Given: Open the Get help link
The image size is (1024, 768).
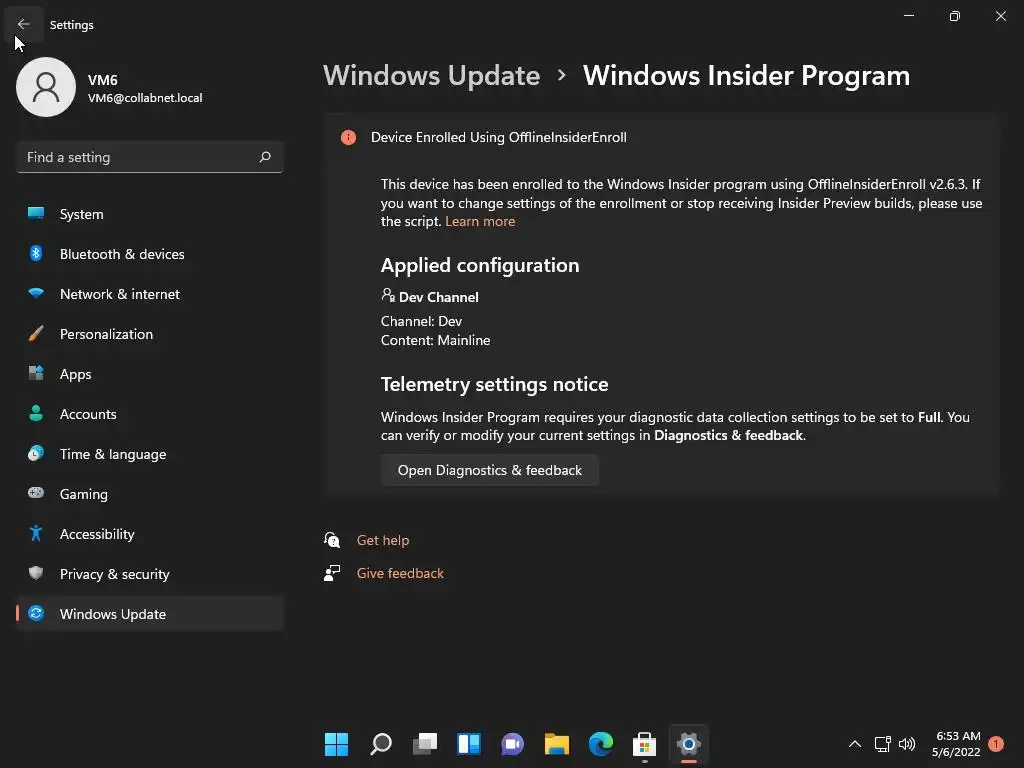Looking at the screenshot, I should pos(383,540).
